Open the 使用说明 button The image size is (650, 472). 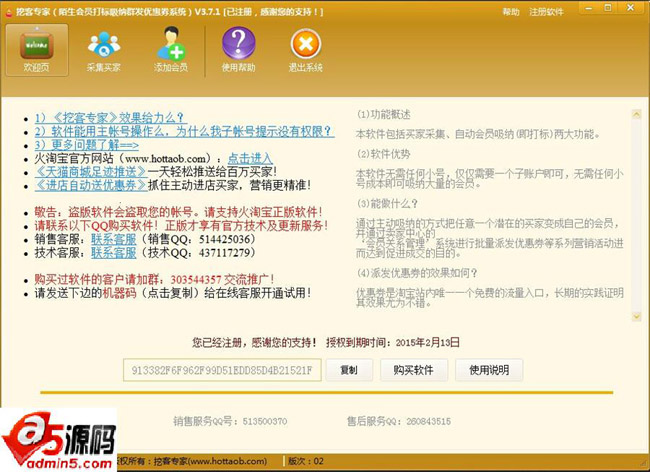(489, 370)
